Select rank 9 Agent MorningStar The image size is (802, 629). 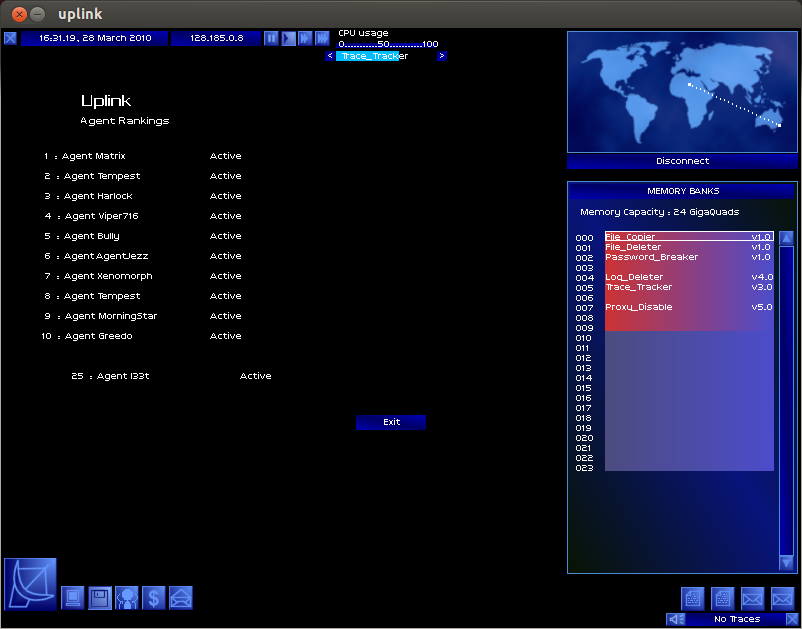click(101, 316)
